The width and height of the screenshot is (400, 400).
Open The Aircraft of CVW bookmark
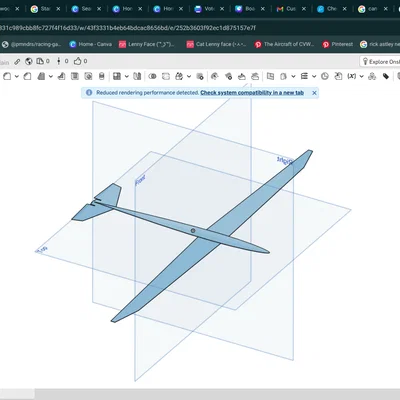tap(284, 44)
